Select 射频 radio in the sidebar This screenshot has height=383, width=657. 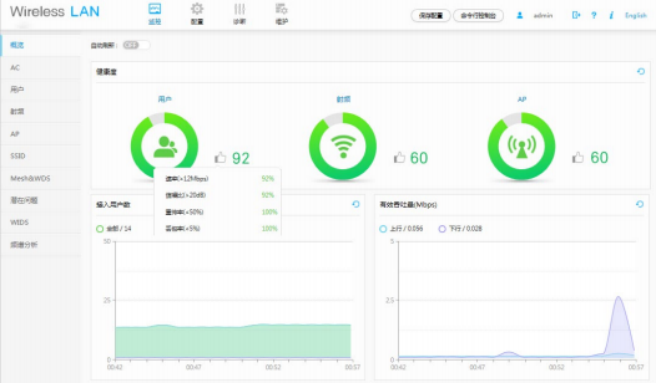tap(41, 111)
